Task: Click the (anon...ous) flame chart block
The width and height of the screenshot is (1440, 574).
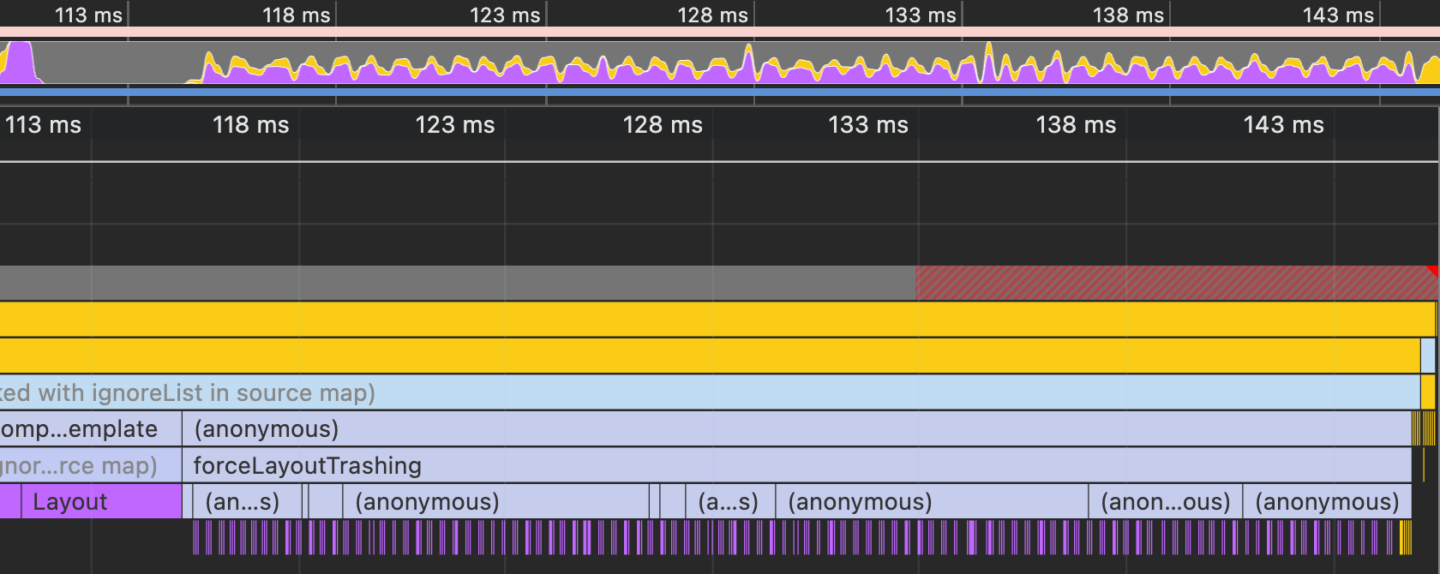Action: point(1165,502)
